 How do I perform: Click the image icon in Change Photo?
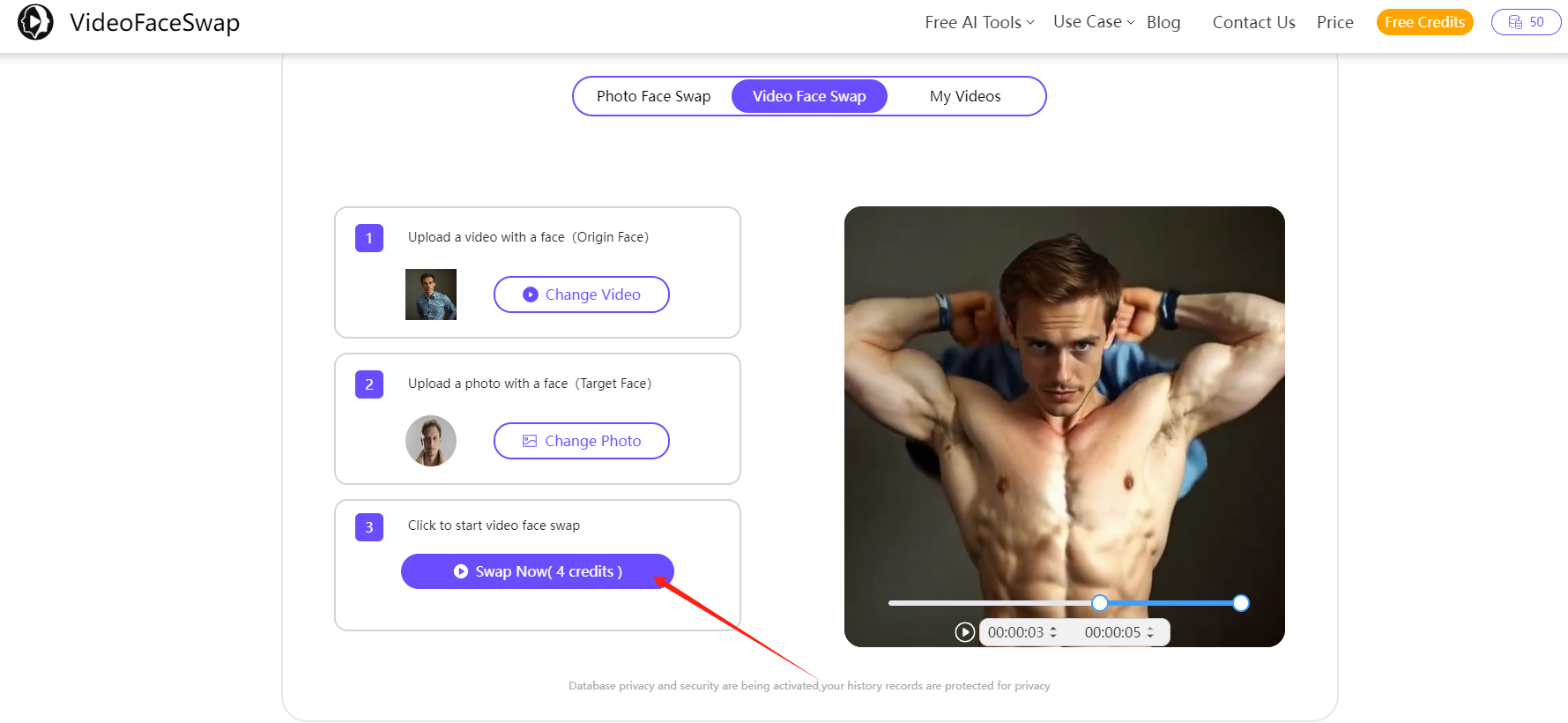click(530, 441)
